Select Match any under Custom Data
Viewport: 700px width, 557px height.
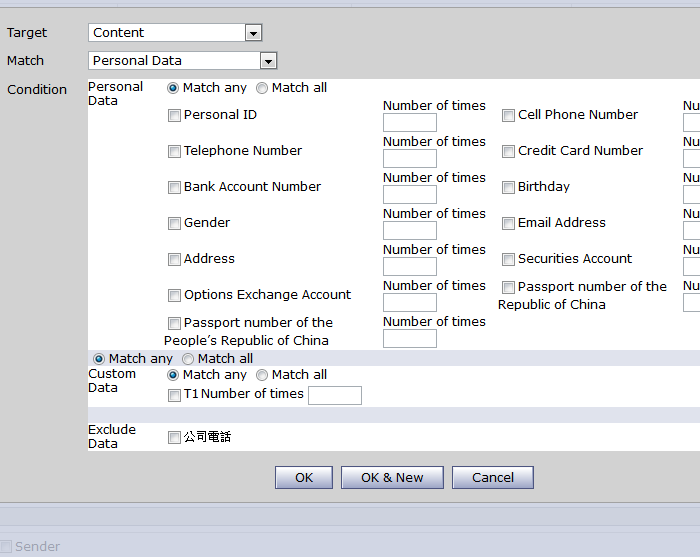point(174,375)
